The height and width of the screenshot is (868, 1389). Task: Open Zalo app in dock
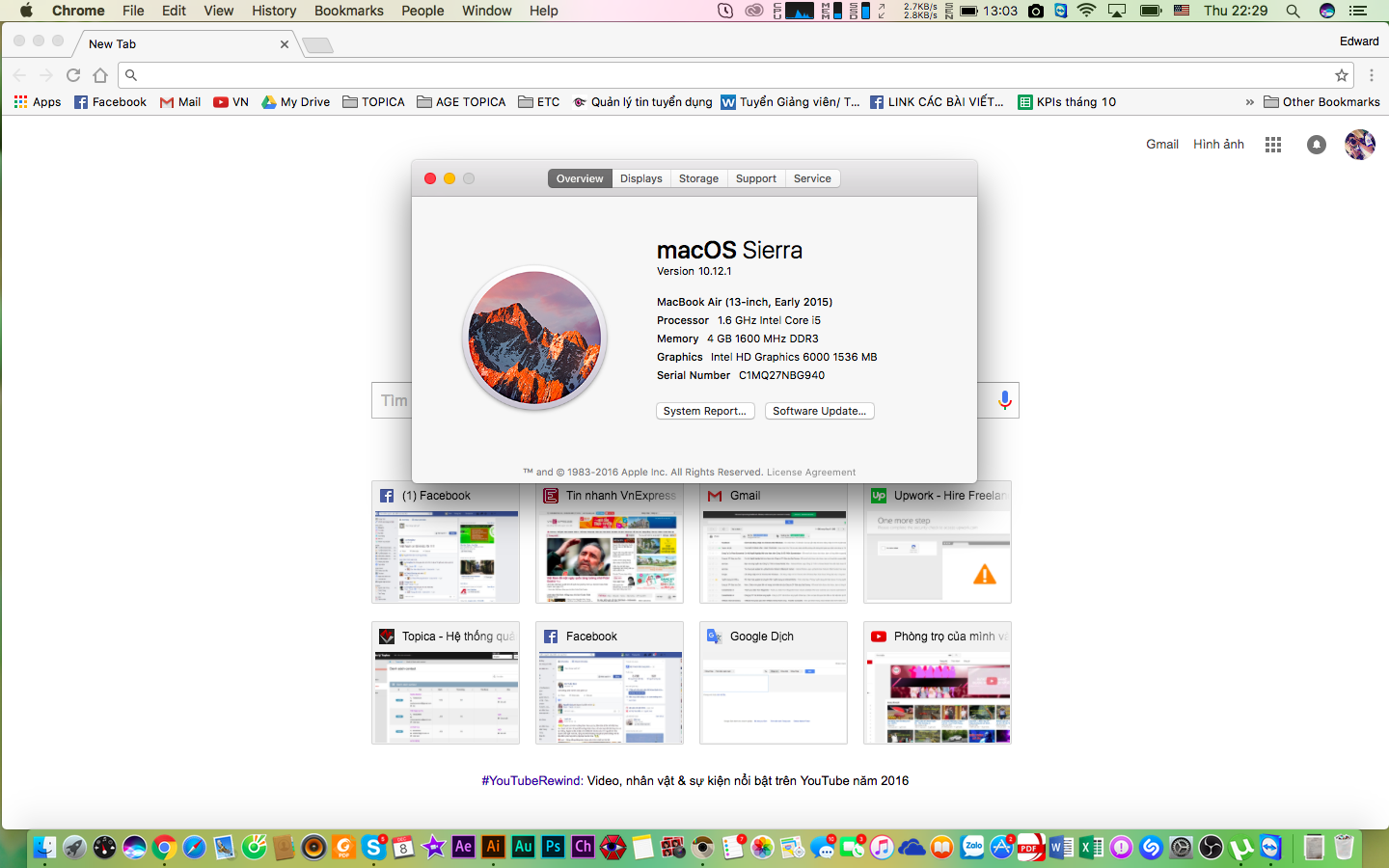972,848
